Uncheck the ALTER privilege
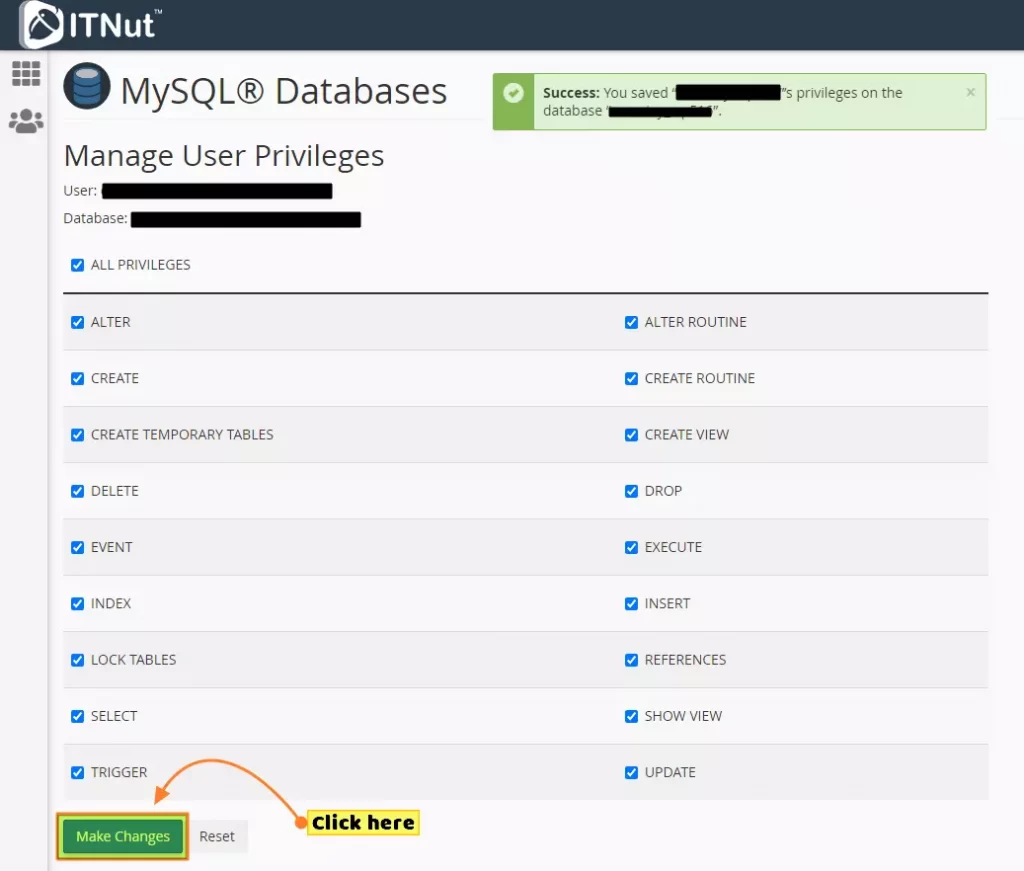The height and width of the screenshot is (871, 1024). click(x=77, y=323)
